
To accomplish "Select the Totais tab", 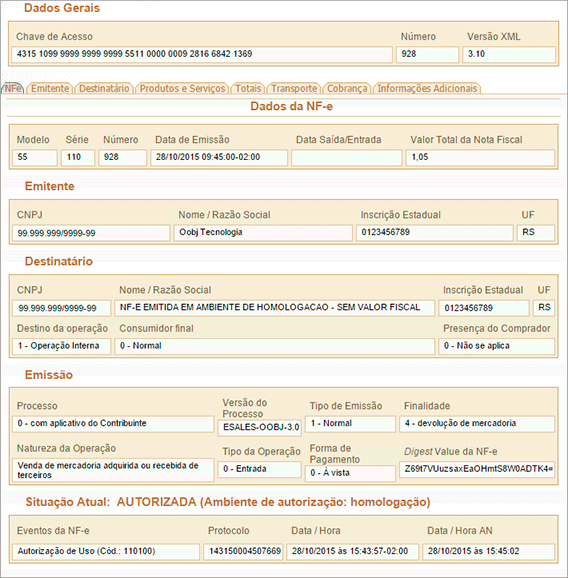I will (248, 88).
